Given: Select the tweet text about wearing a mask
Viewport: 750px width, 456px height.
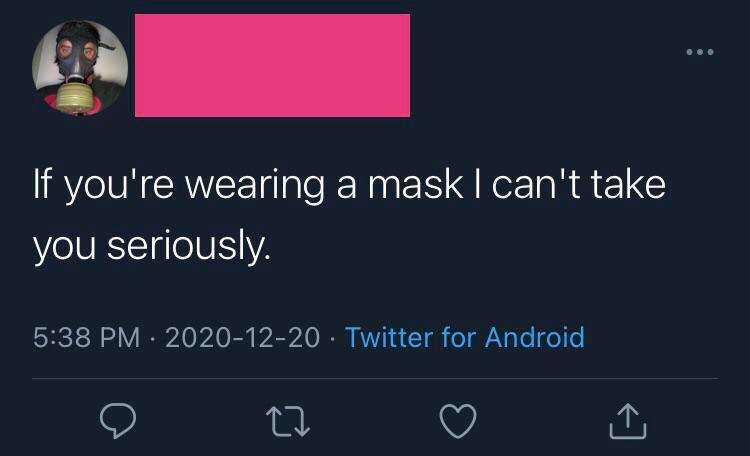Looking at the screenshot, I should point(350,215).
